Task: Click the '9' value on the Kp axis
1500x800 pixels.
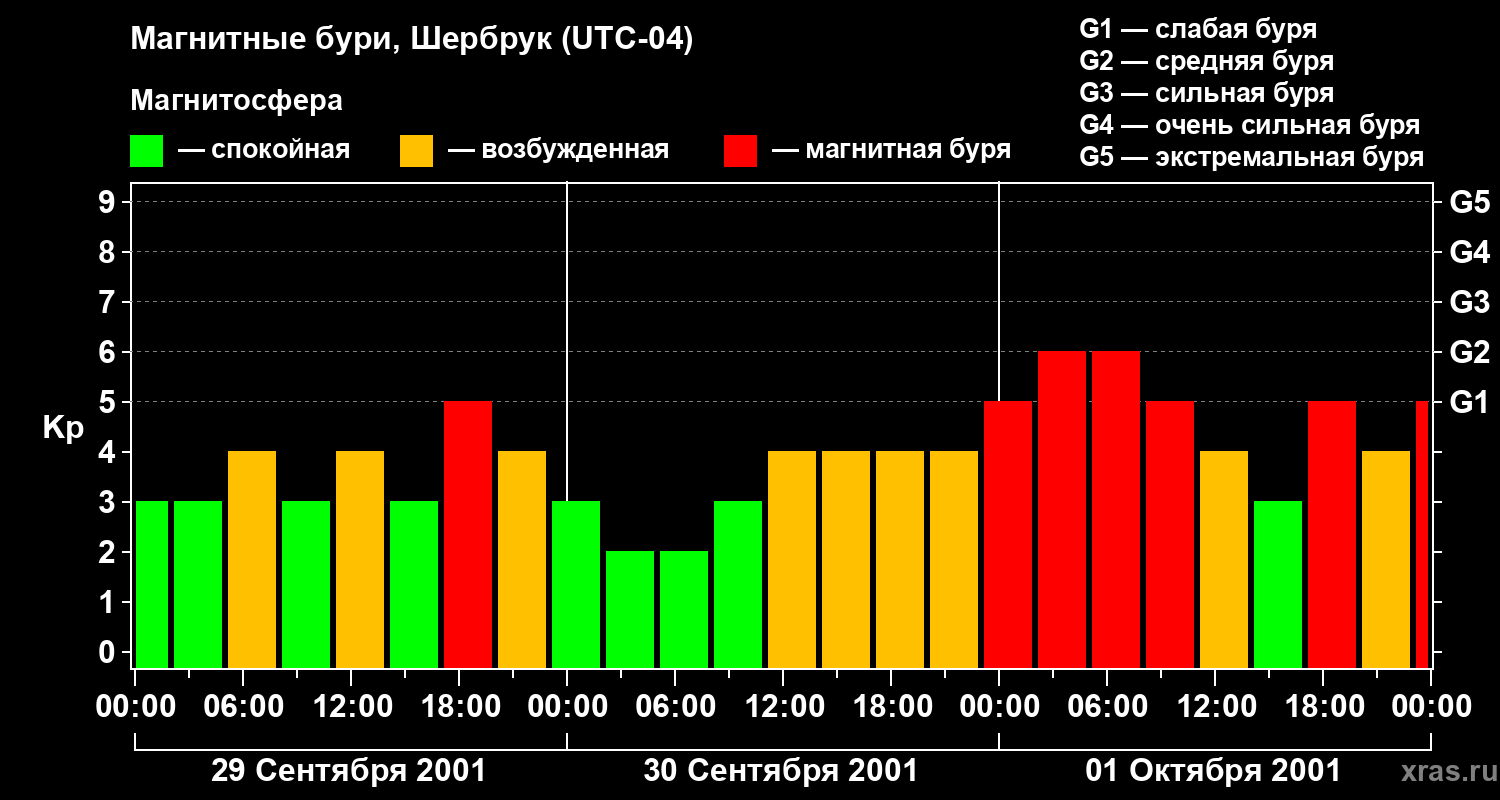Action: 108,203
